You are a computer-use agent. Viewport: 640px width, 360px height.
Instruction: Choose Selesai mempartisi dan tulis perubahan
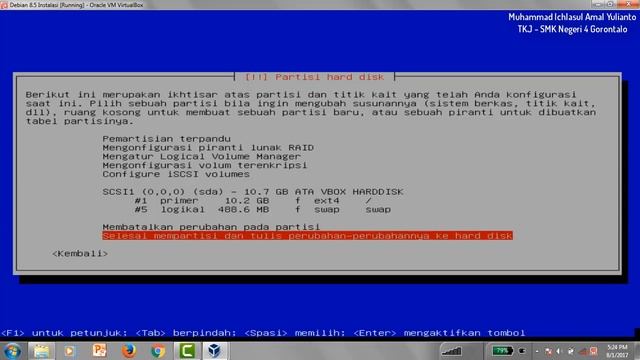[x=307, y=236]
